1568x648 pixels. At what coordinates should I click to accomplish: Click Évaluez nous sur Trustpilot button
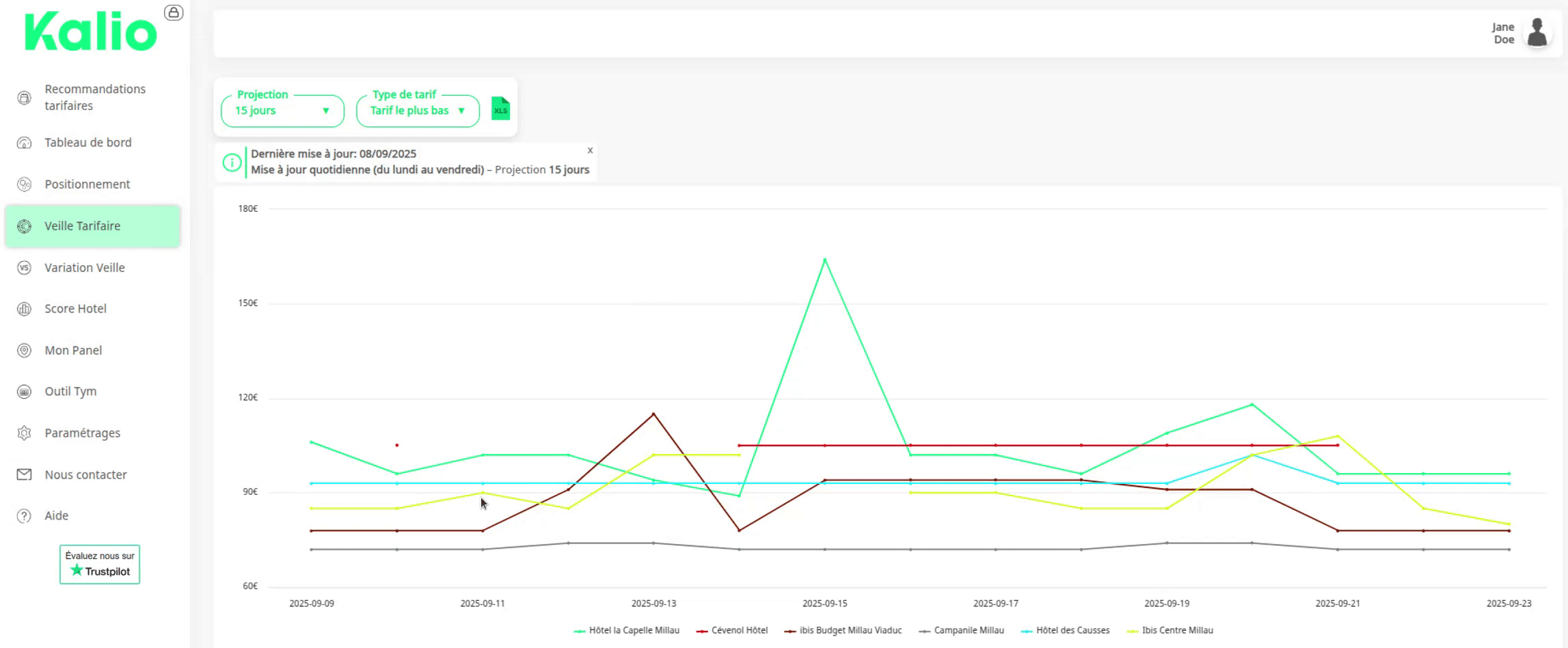pyautogui.click(x=100, y=565)
